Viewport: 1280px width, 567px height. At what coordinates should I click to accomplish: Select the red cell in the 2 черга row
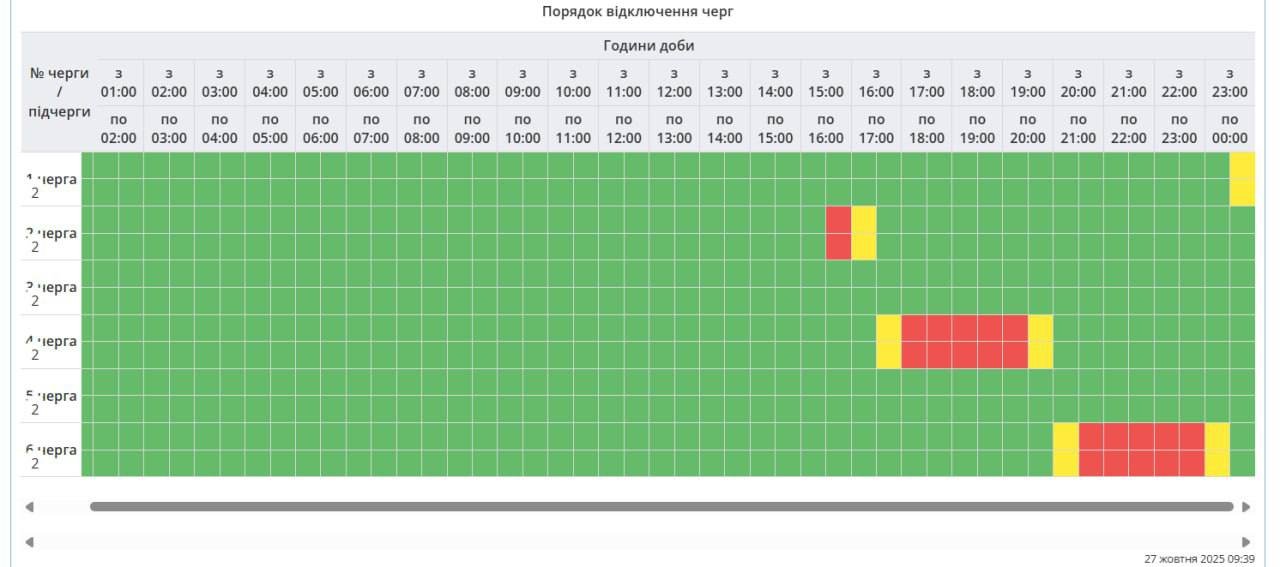click(x=838, y=233)
